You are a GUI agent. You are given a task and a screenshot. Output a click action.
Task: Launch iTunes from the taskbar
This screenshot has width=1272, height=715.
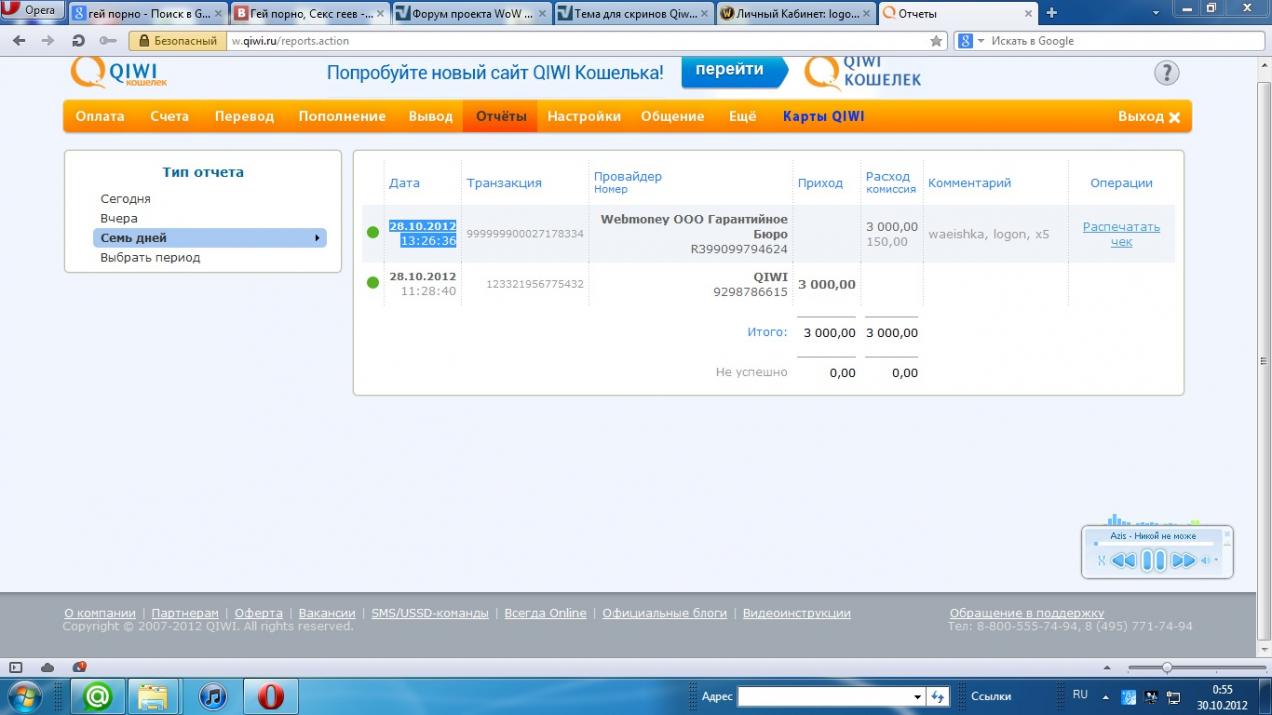(213, 696)
